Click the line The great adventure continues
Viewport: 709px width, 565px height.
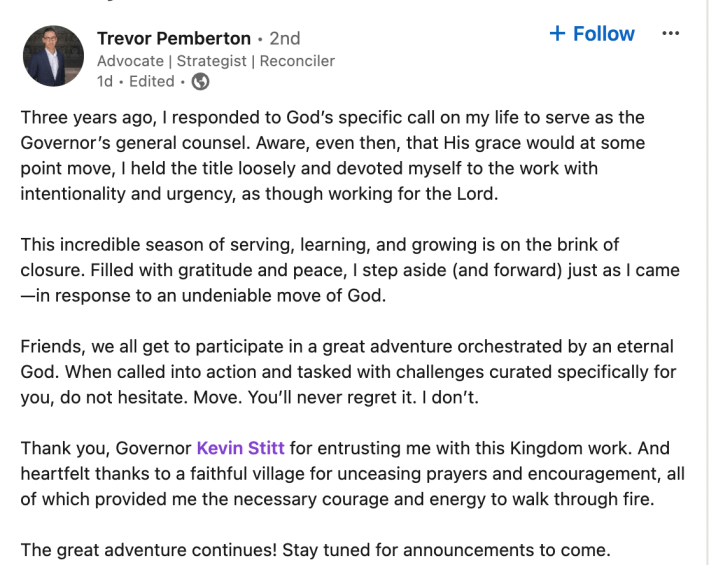[x=316, y=551]
